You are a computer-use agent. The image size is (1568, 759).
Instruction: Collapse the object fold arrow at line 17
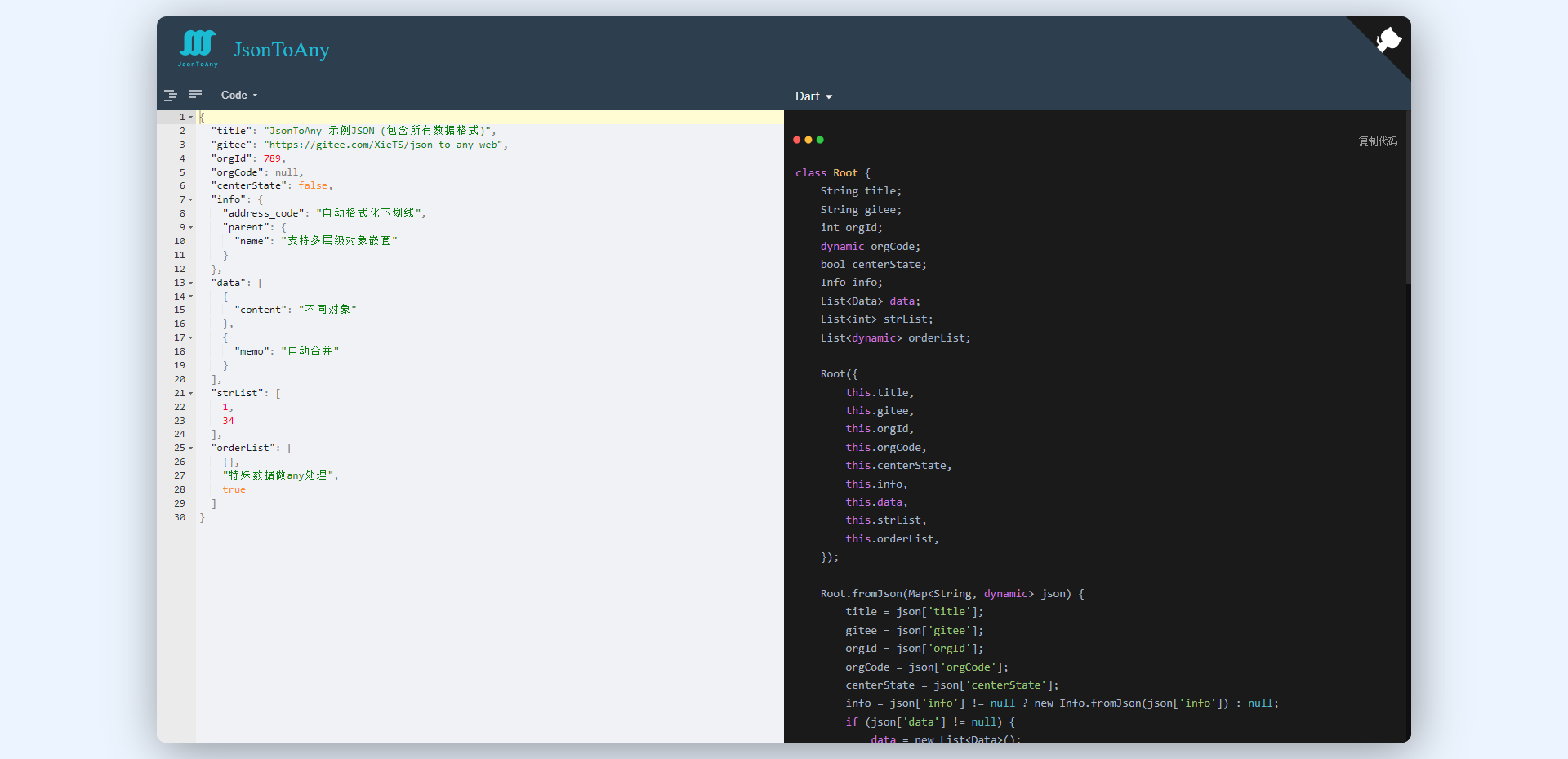(x=191, y=338)
